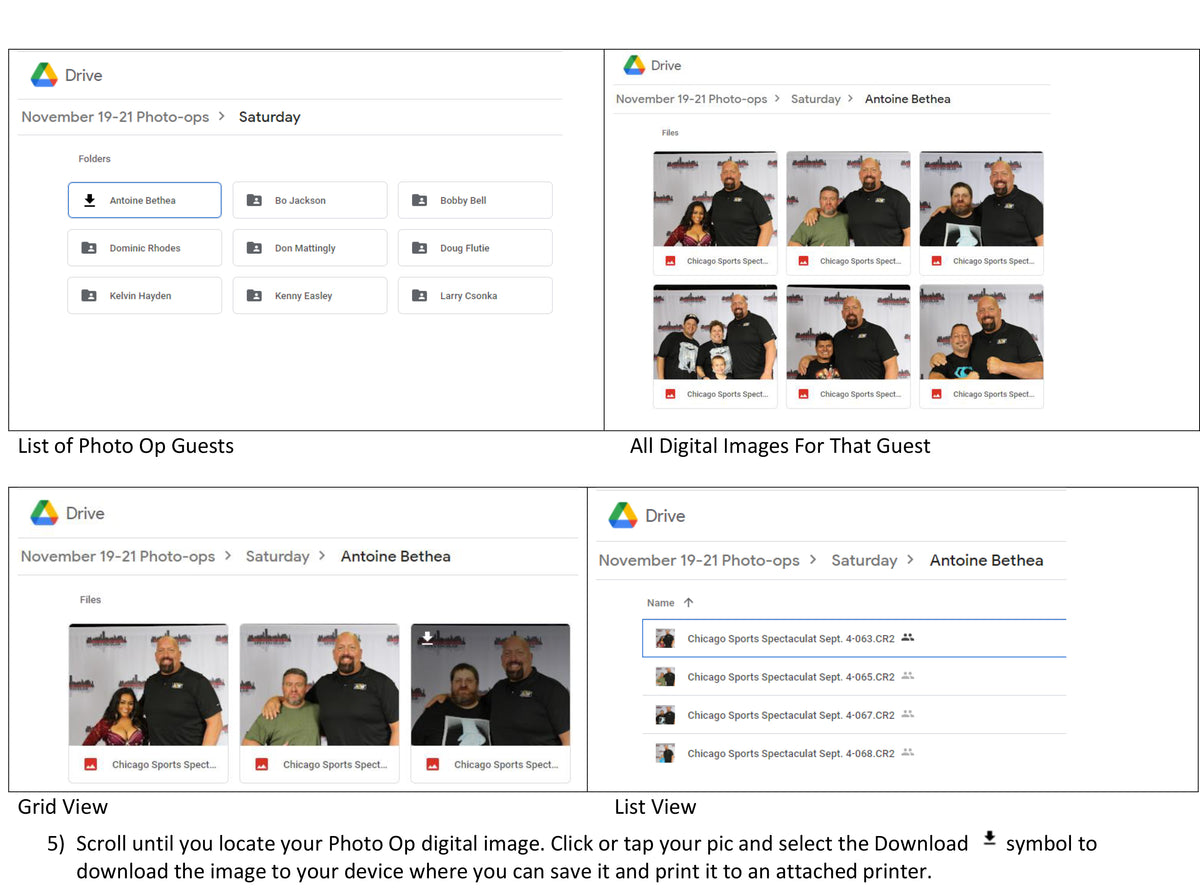Select the Bobby Bell shared folder icon

pos(419,200)
